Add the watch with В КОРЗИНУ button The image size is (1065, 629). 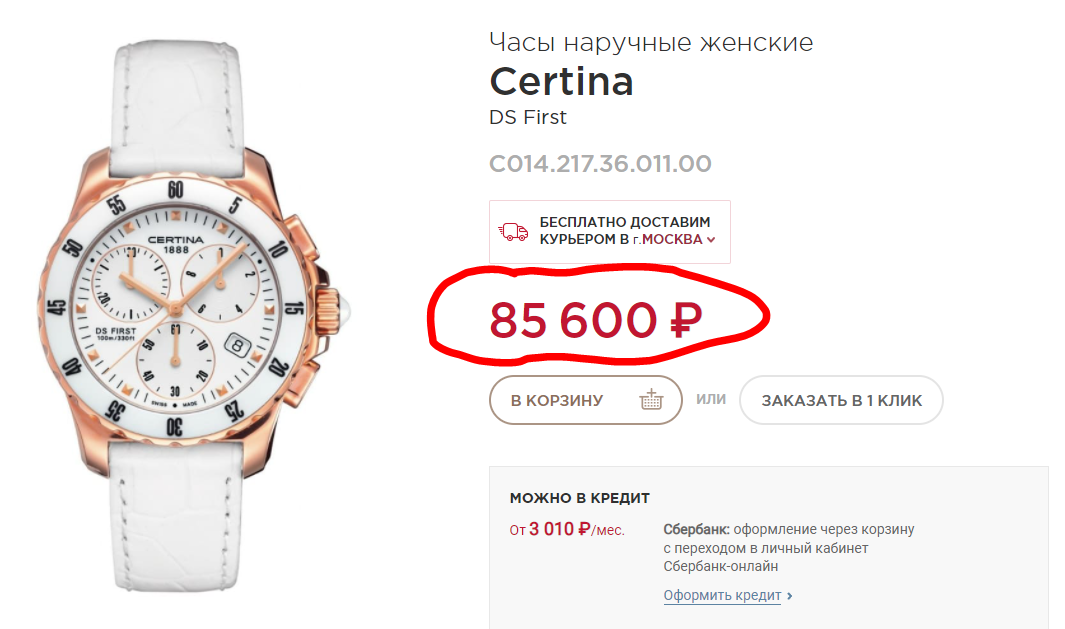click(585, 400)
